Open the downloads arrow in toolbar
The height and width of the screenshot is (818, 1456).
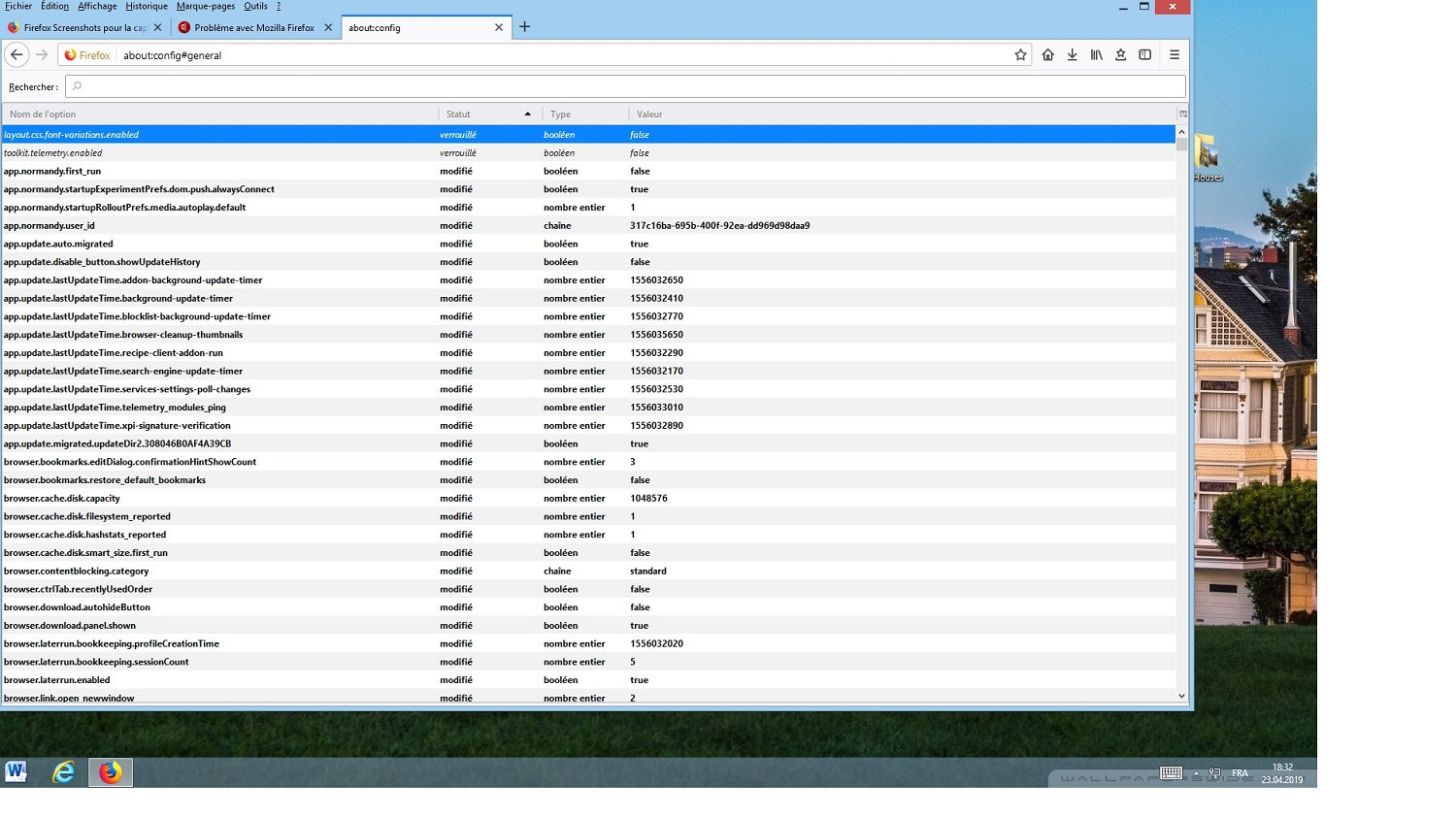tap(1072, 55)
